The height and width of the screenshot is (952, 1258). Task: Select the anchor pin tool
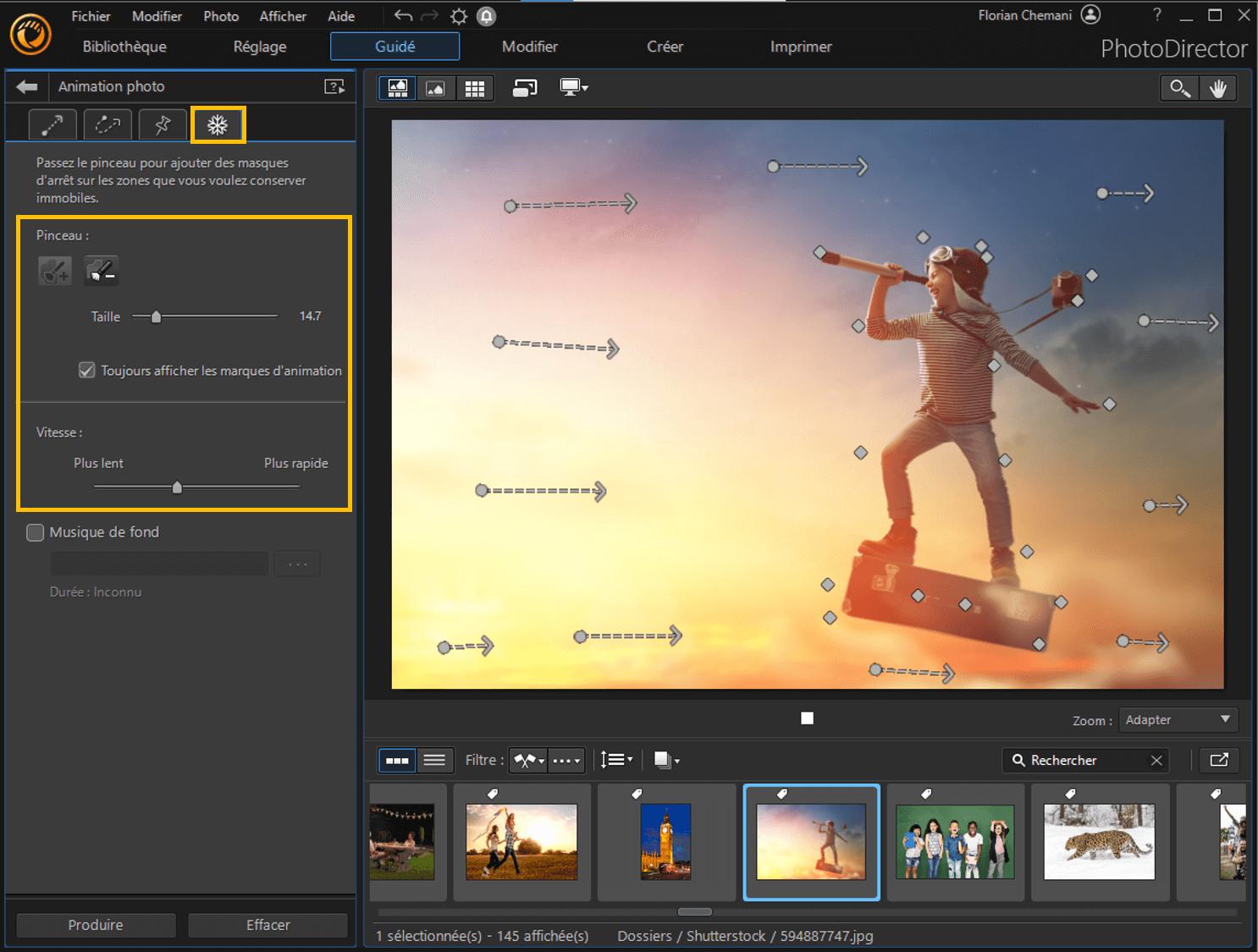point(162,124)
